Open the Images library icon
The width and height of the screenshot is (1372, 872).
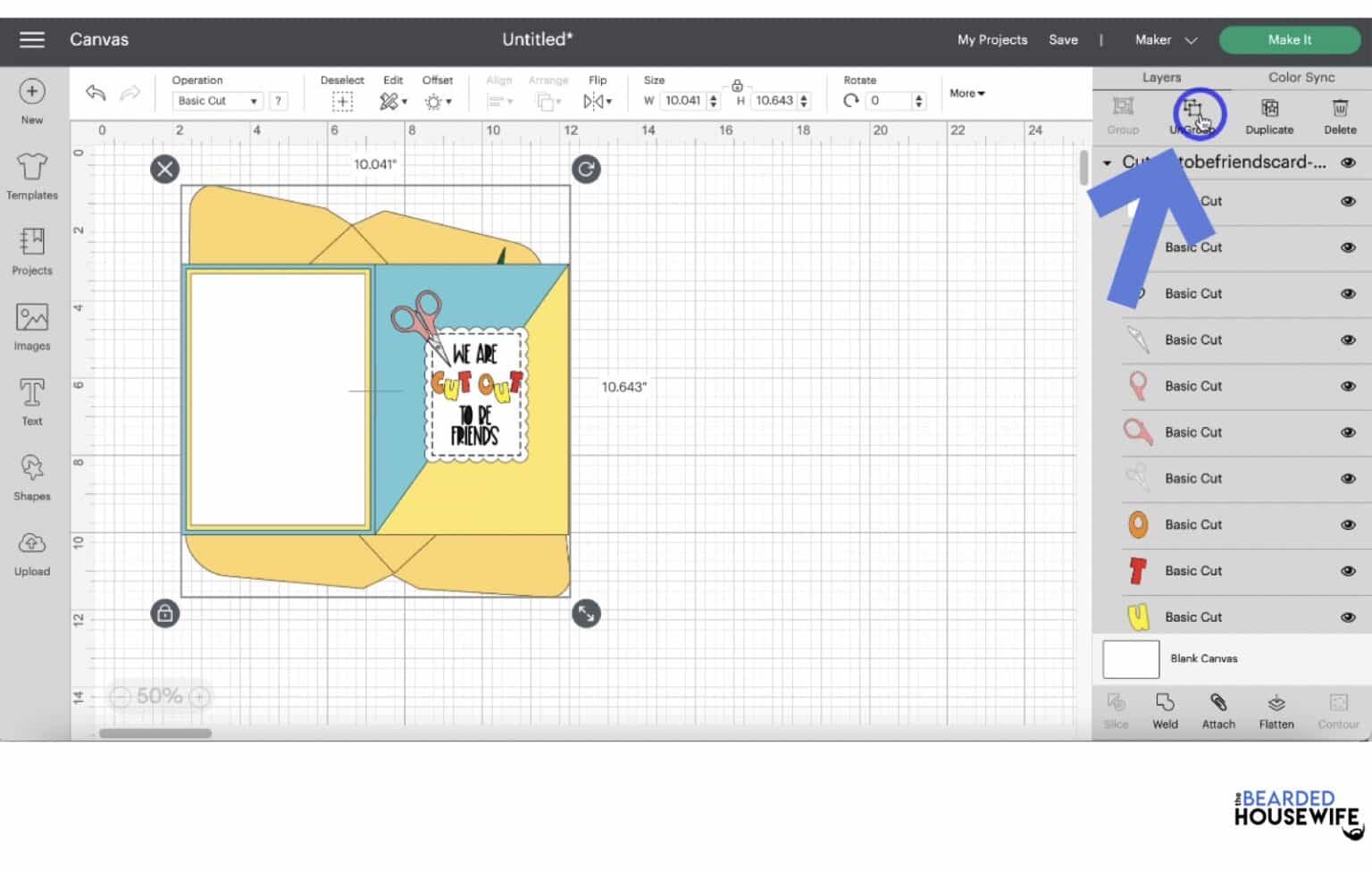tap(32, 318)
